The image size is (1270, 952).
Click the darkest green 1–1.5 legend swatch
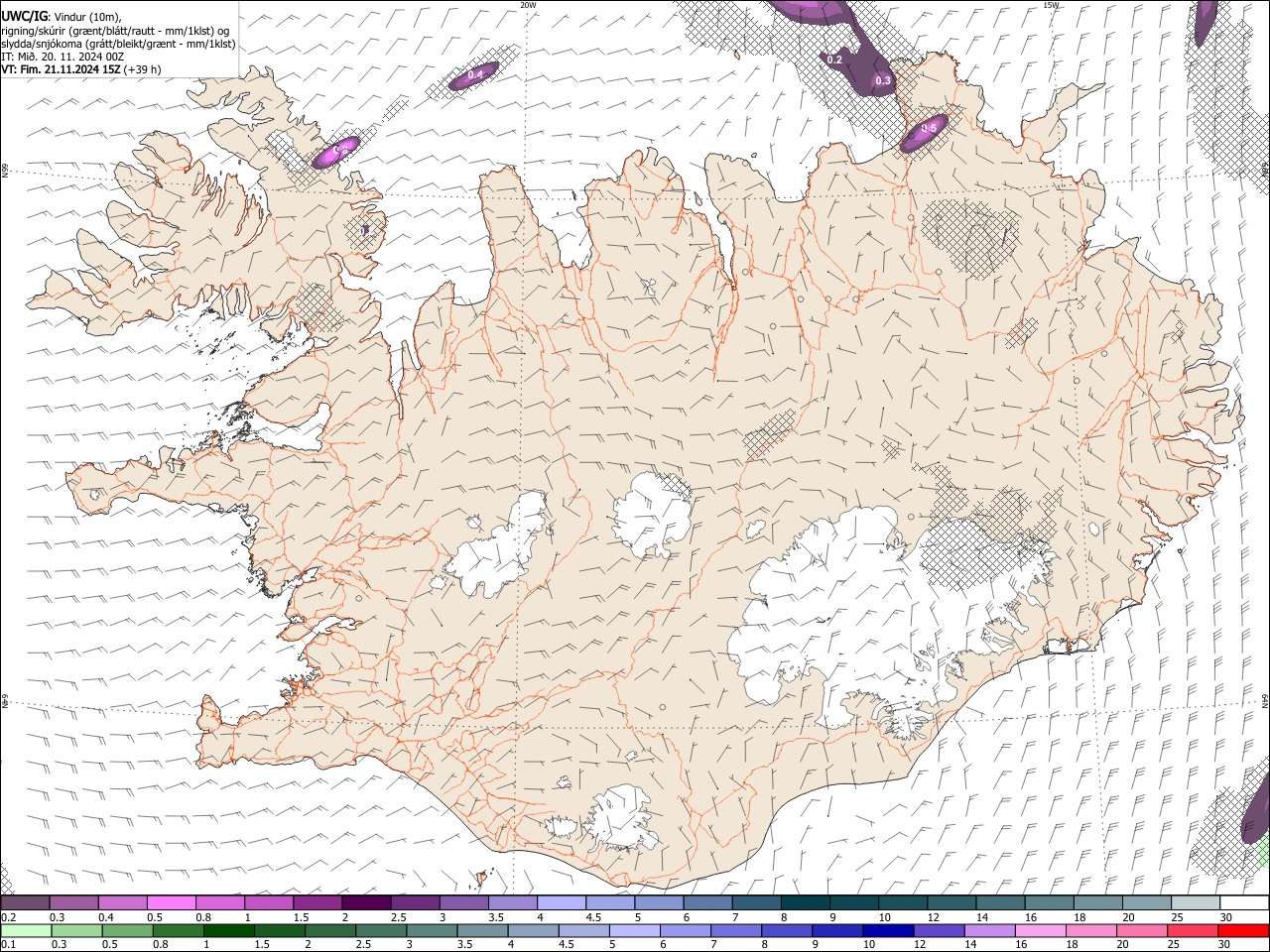coord(228,930)
